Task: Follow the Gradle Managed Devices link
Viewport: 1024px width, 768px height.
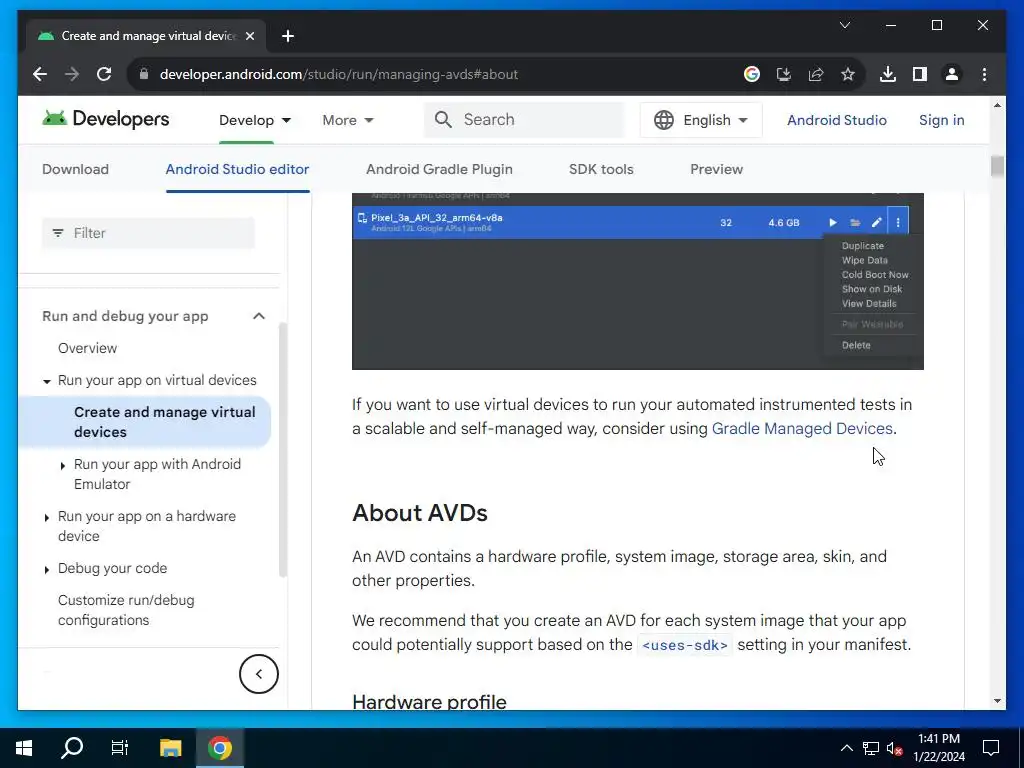Action: point(802,428)
